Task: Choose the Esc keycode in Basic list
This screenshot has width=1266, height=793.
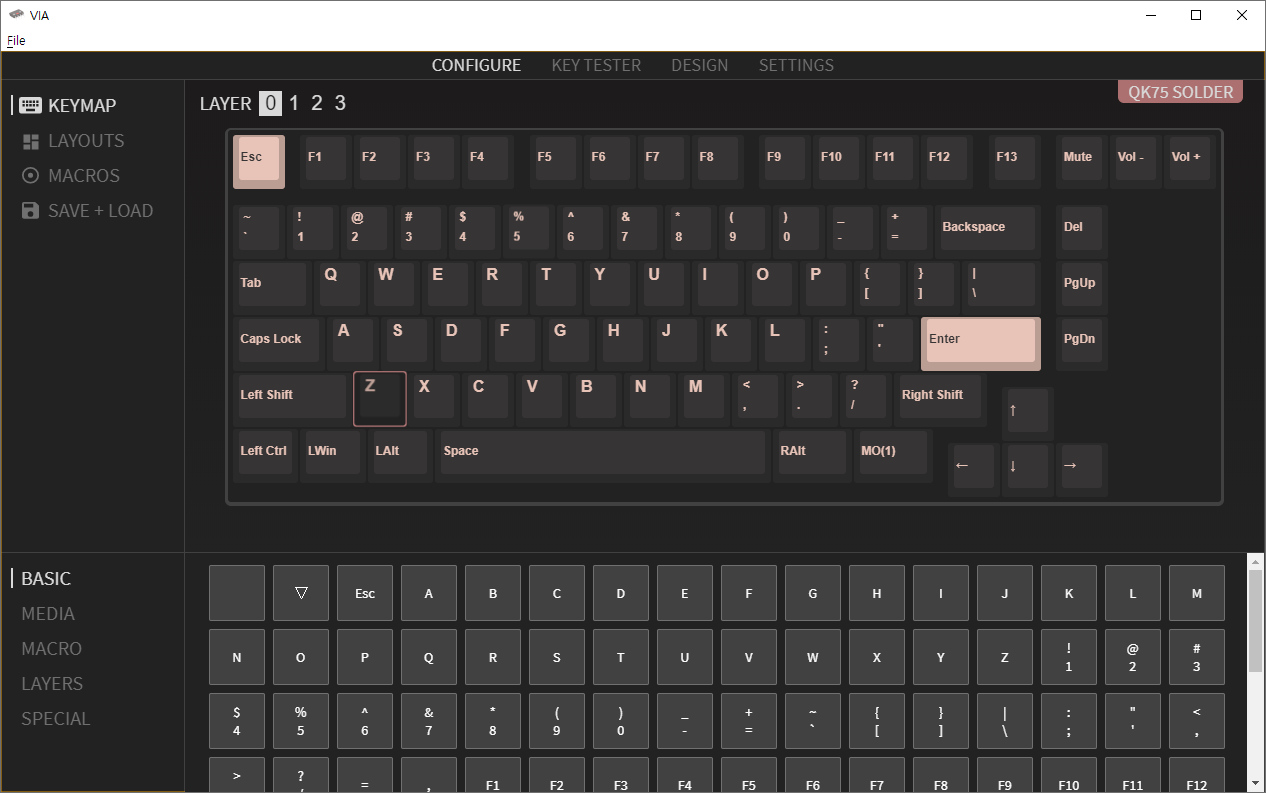Action: point(365,593)
